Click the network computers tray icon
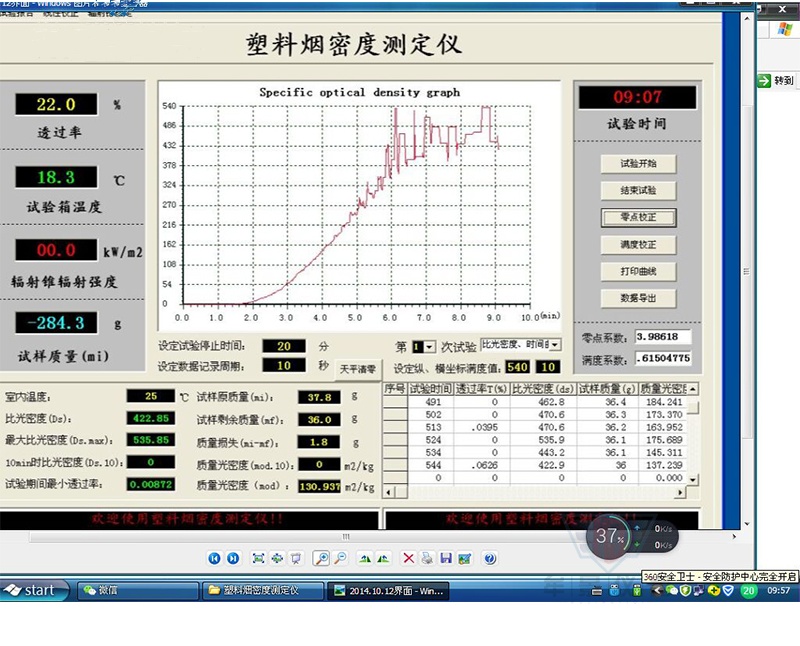Viewport: 800px width, 646px height. (x=698, y=590)
